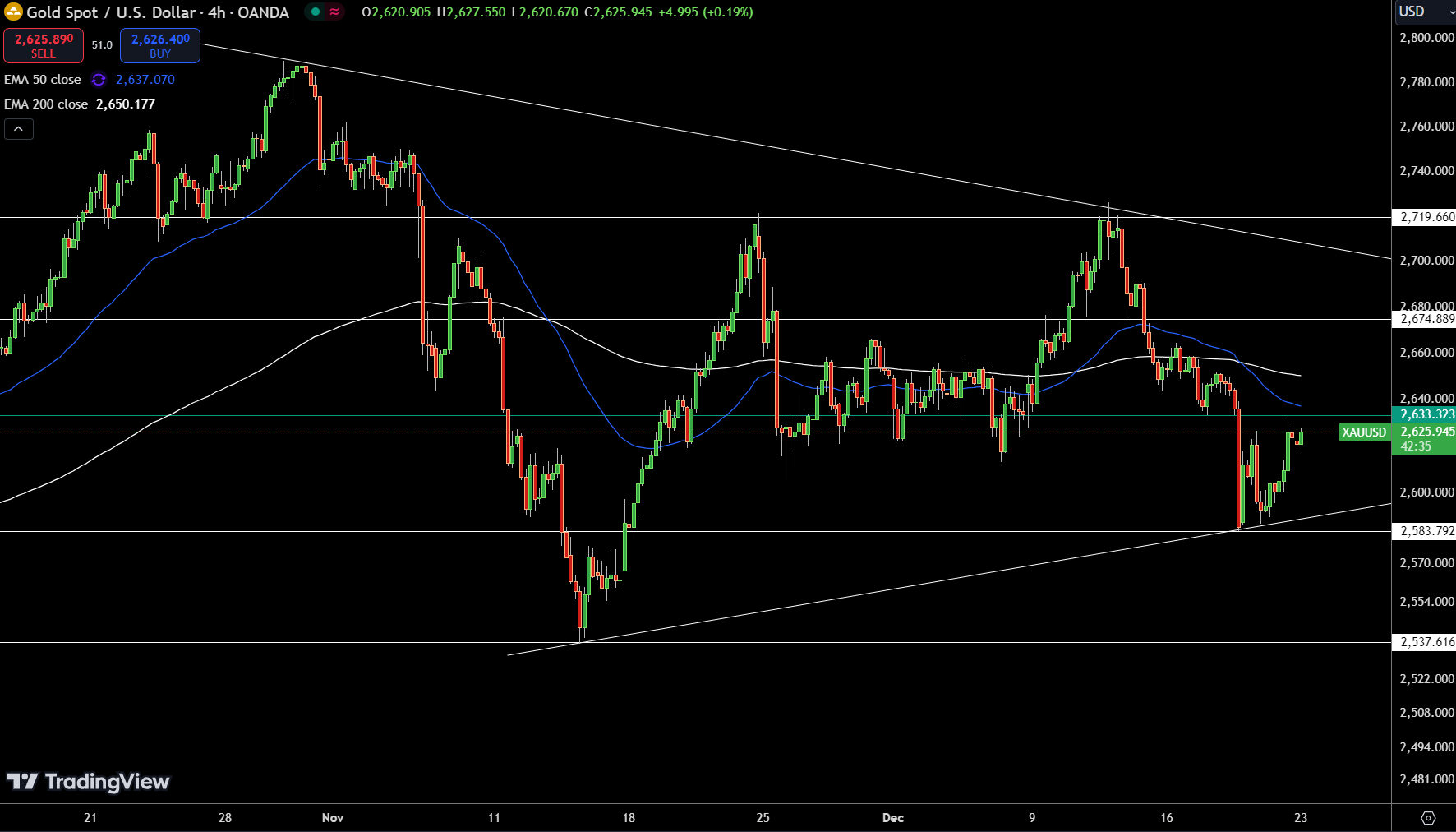Click the Gold Spot symbol logo icon

point(13,12)
